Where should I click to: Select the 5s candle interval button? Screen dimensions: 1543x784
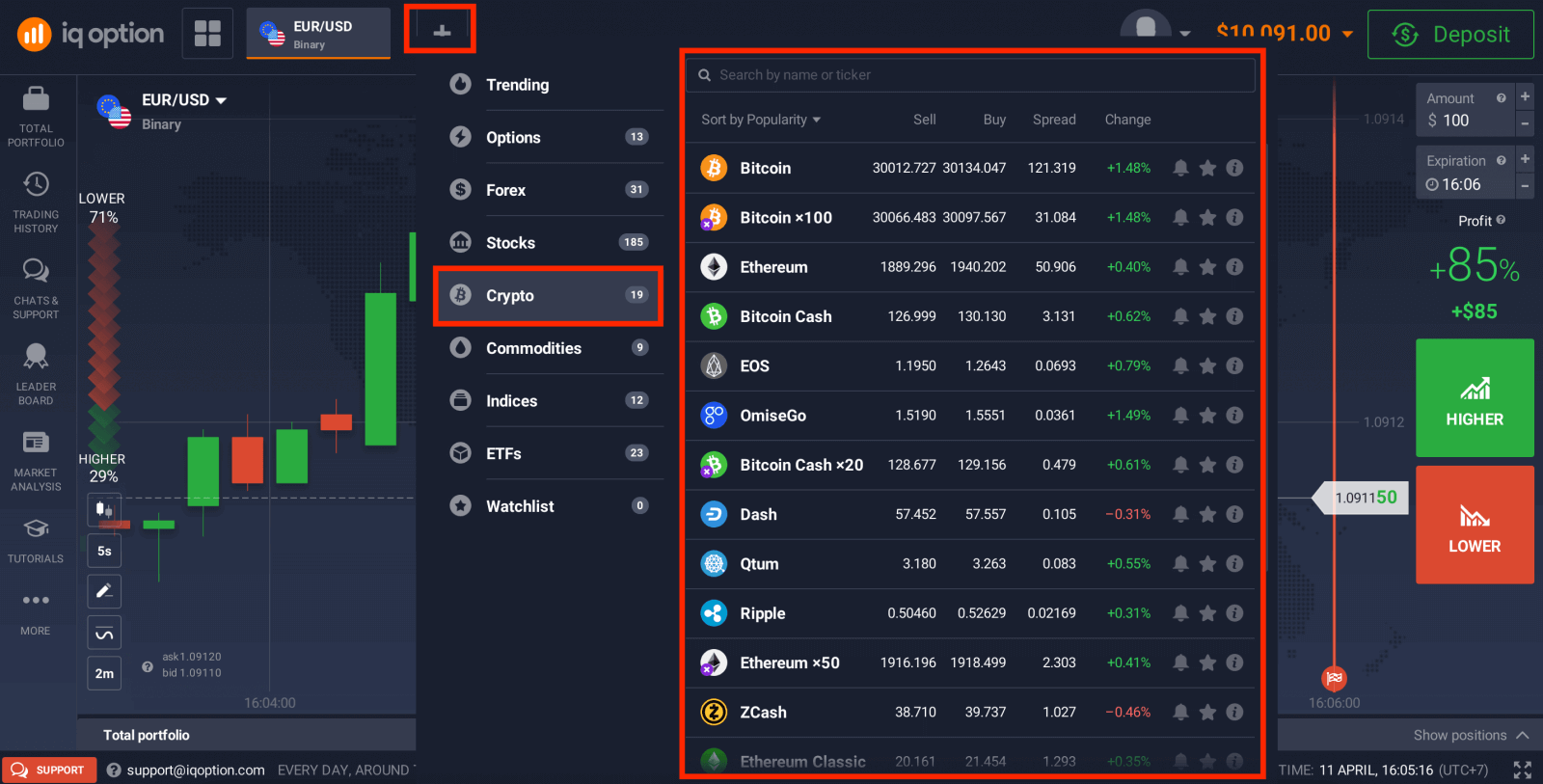pyautogui.click(x=104, y=551)
